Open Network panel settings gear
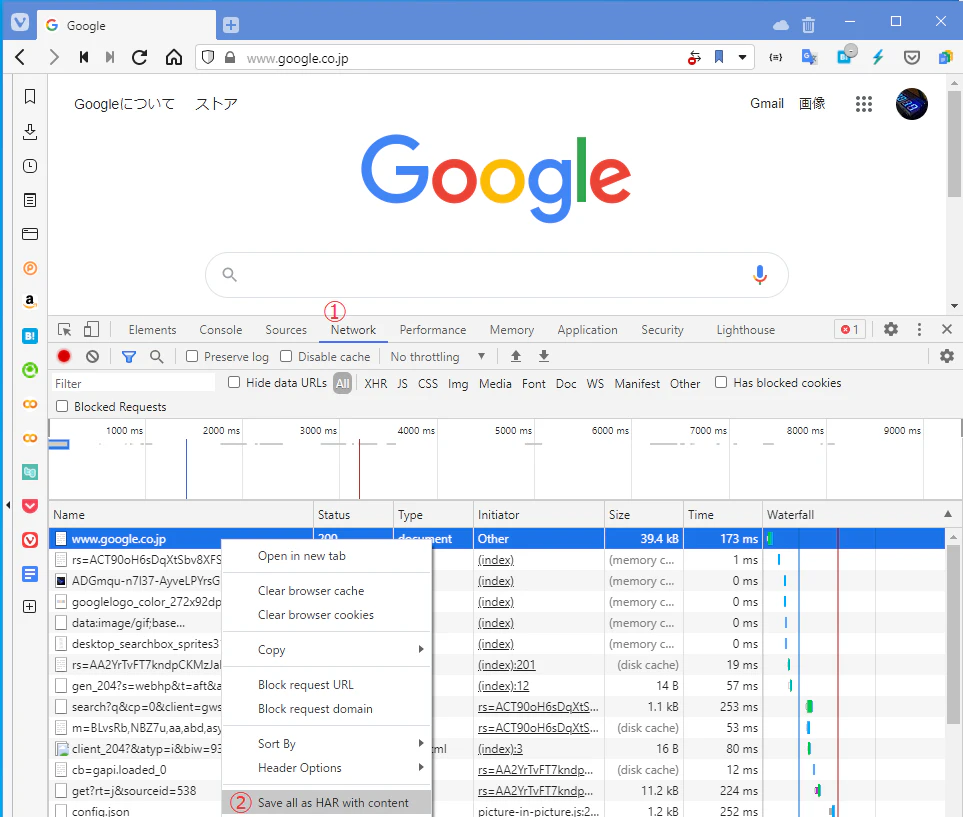 tap(946, 356)
